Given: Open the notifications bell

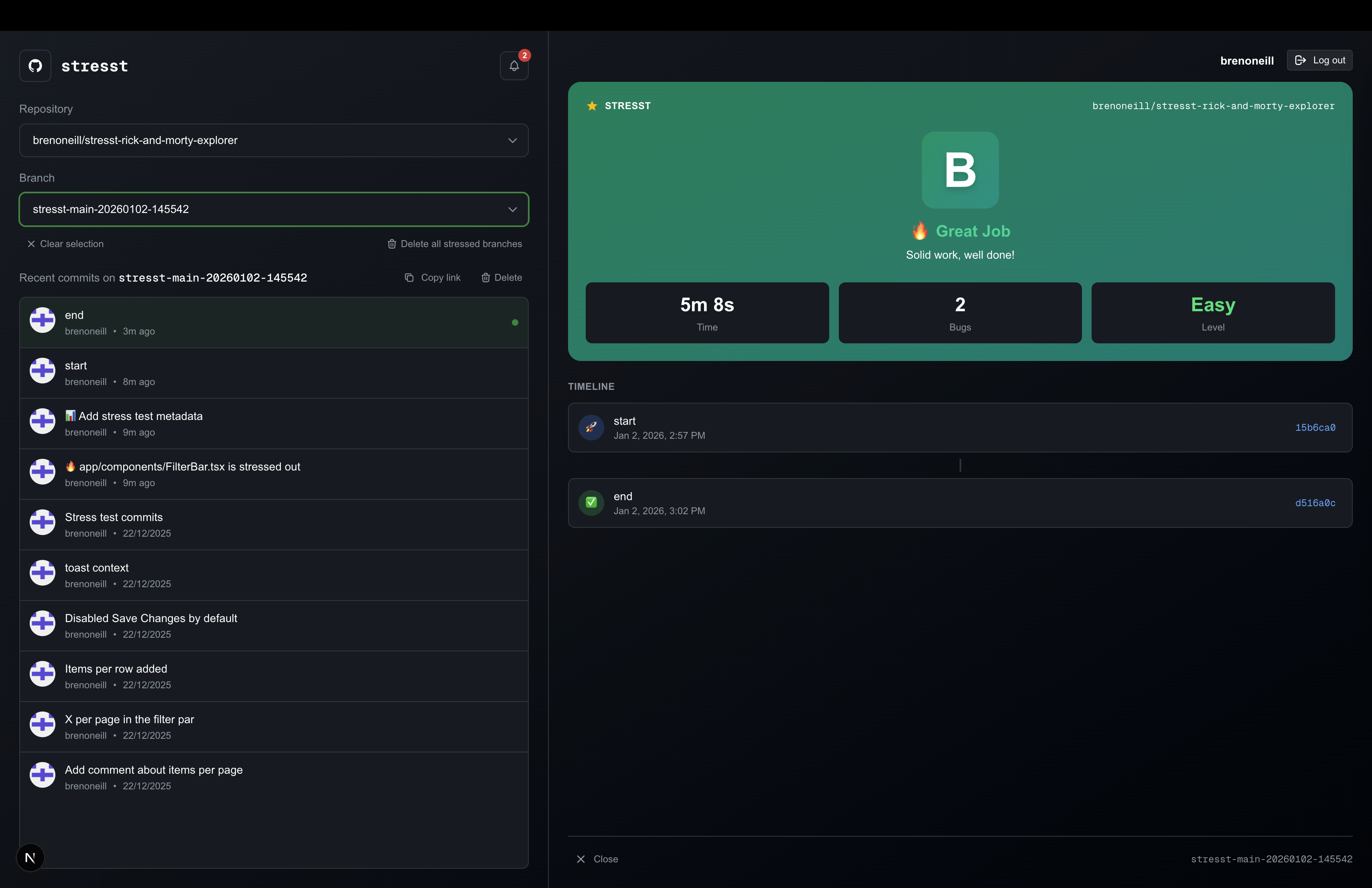Looking at the screenshot, I should (513, 66).
